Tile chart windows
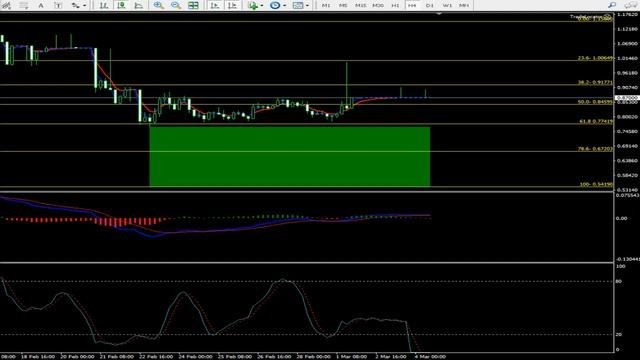 pos(193,5)
